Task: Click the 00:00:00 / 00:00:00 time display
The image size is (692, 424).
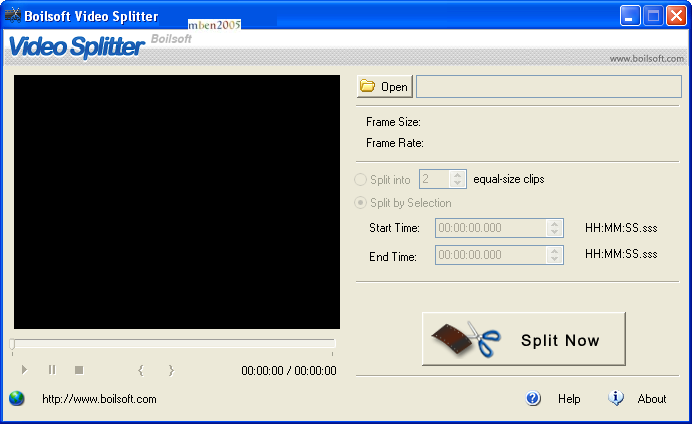Action: tap(289, 371)
